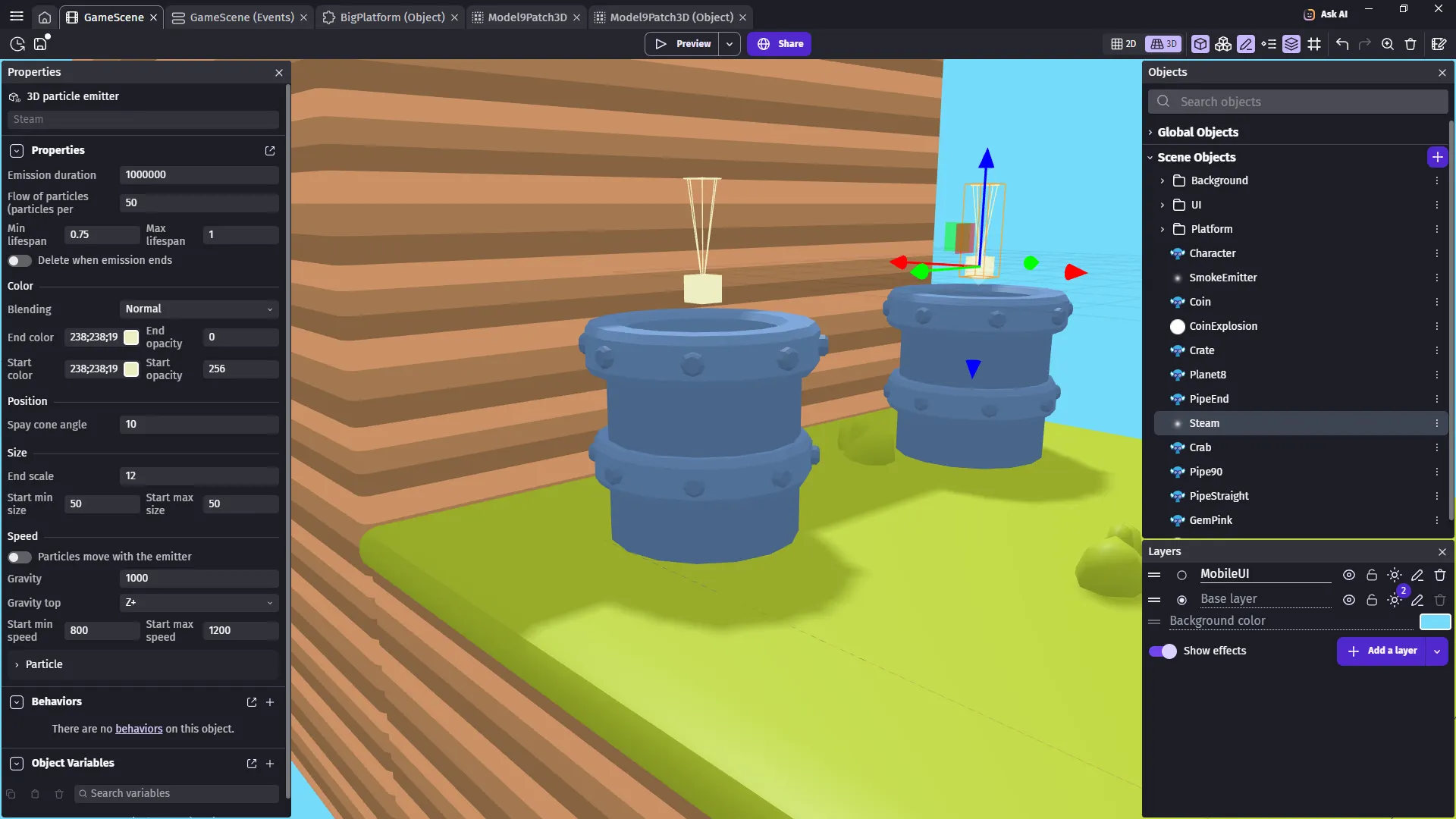The height and width of the screenshot is (819, 1456).
Task: Go to the home page icon
Action: point(45,17)
